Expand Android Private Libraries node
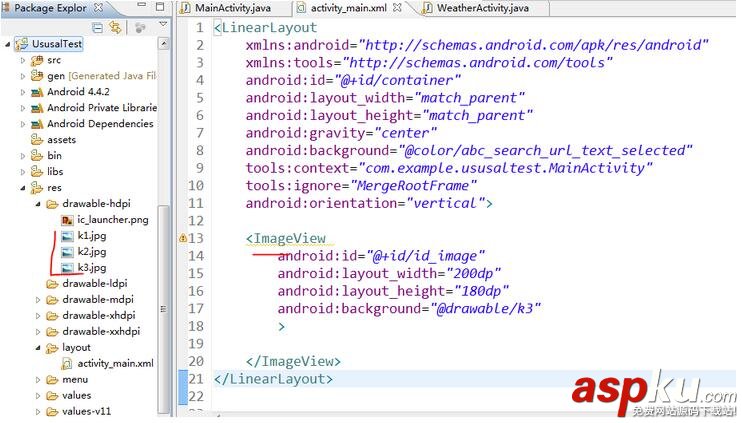742x423 pixels. pyautogui.click(x=23, y=108)
